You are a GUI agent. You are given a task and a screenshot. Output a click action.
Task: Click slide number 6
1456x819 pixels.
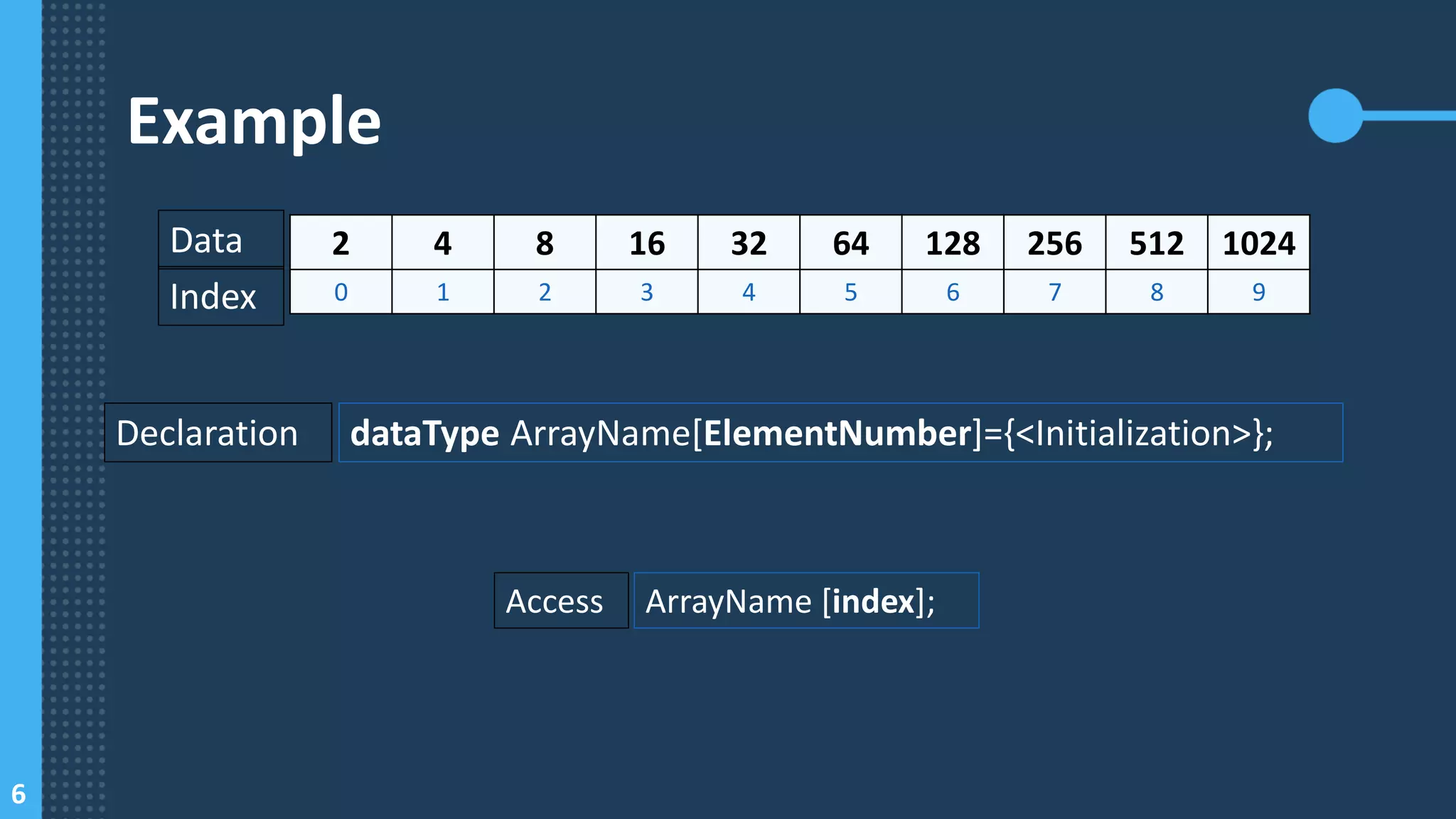[18, 793]
